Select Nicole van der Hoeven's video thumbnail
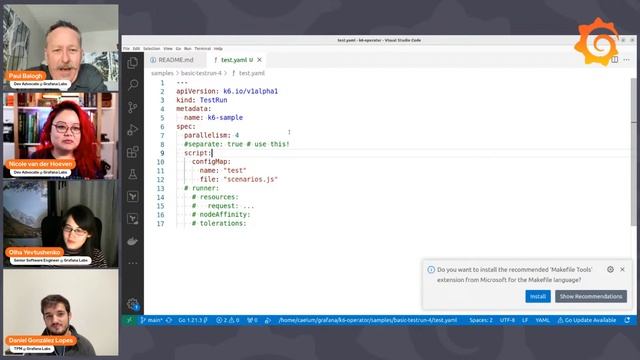The image size is (640, 360). pos(61,136)
